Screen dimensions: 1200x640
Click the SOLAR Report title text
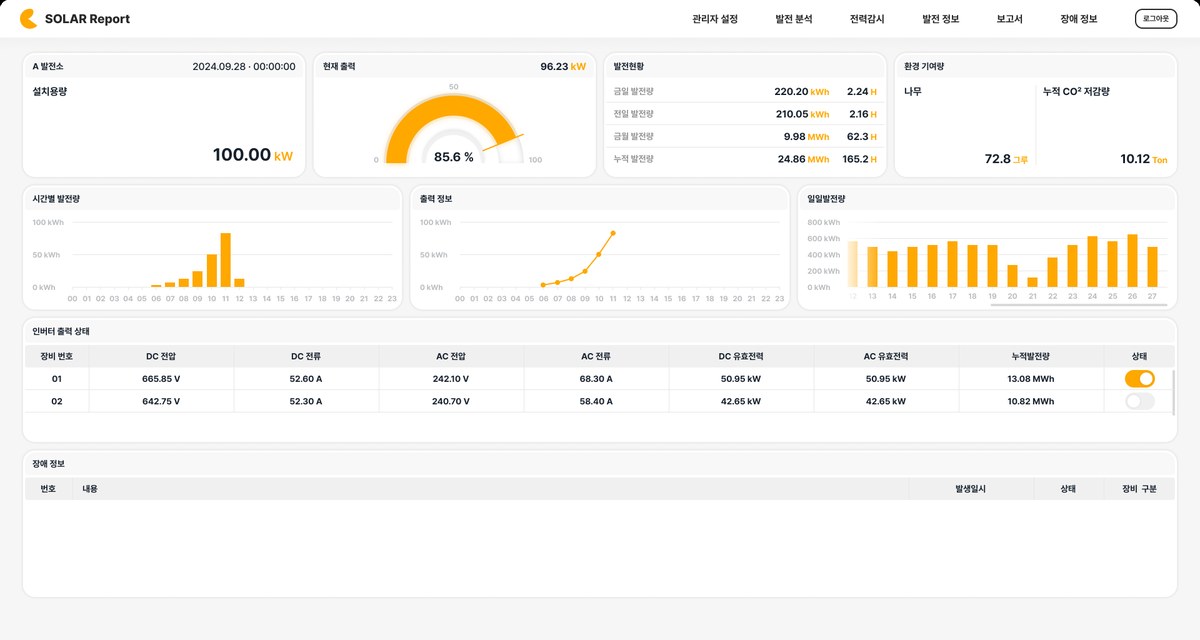coord(87,19)
